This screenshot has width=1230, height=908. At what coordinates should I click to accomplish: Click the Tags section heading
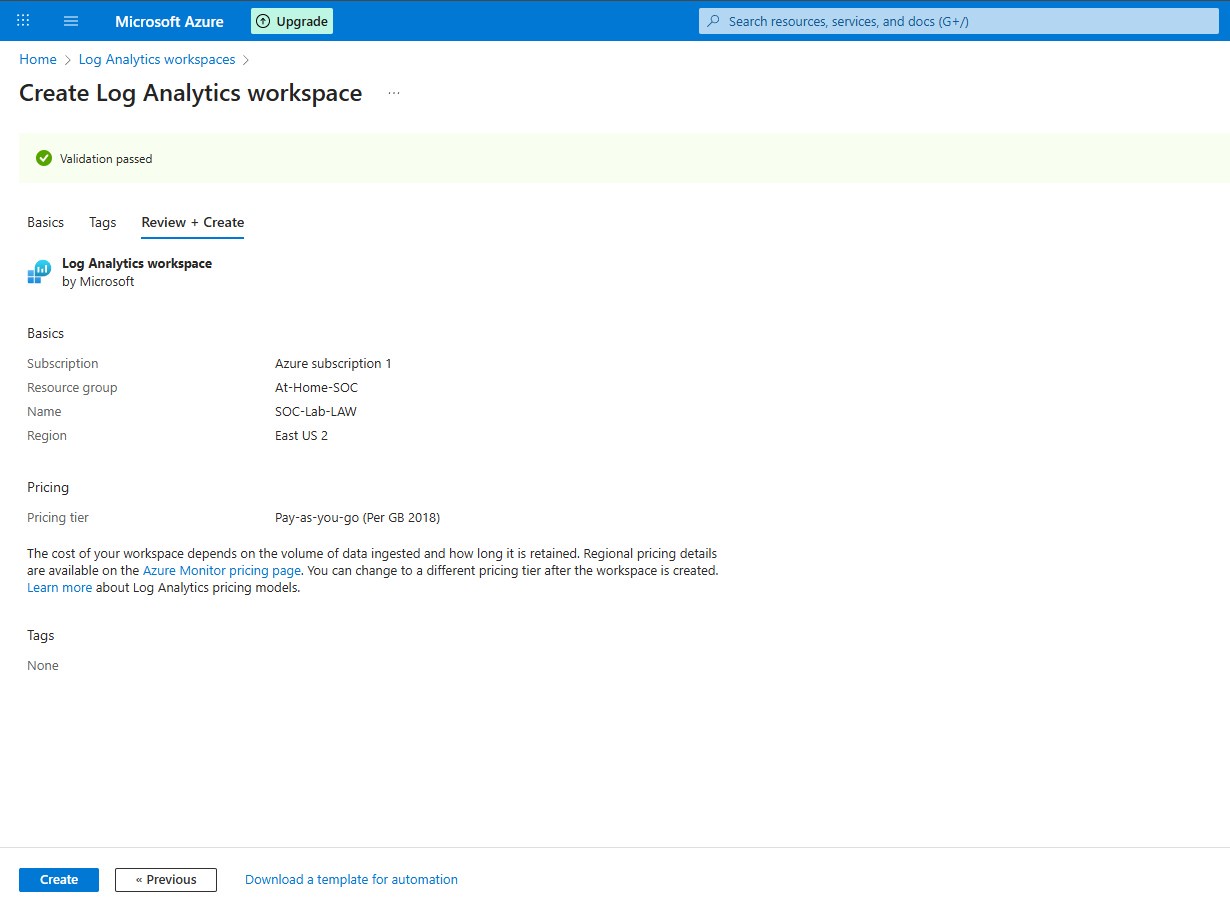click(41, 635)
